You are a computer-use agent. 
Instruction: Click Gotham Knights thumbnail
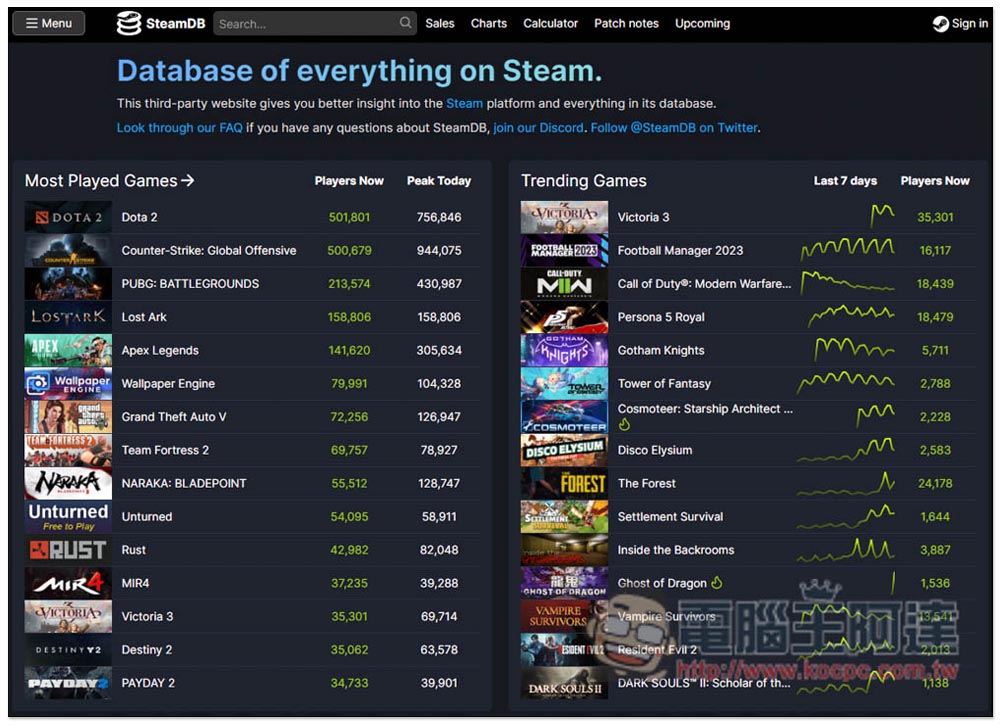[564, 350]
